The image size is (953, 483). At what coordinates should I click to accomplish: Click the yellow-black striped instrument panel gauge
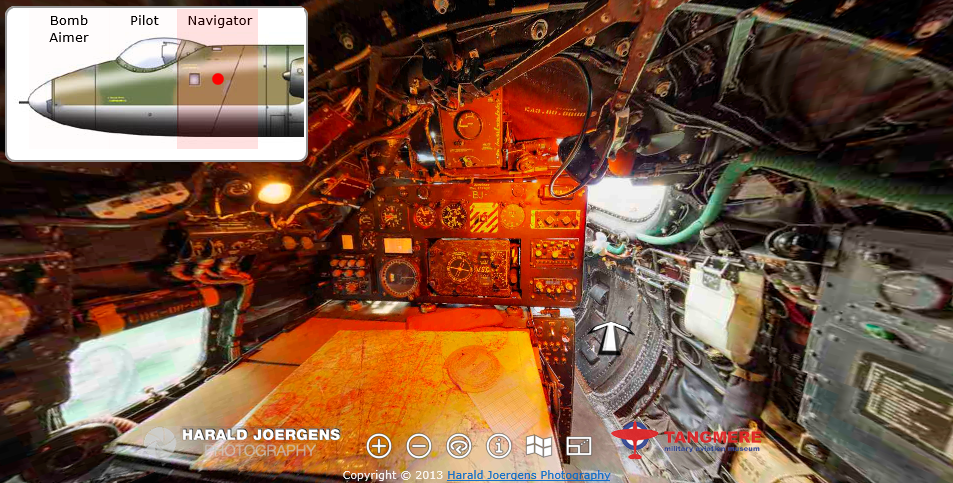(484, 216)
